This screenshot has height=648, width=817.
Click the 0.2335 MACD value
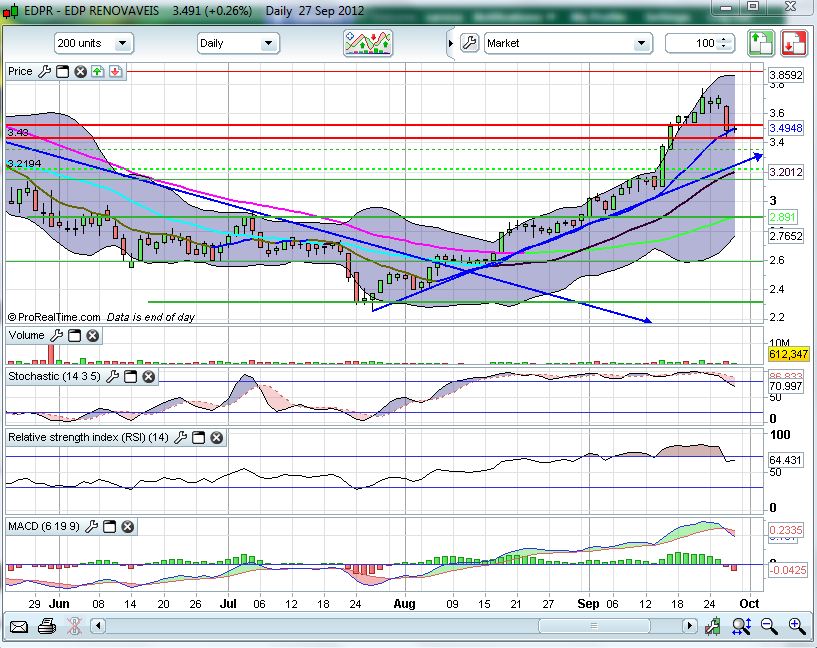[786, 530]
